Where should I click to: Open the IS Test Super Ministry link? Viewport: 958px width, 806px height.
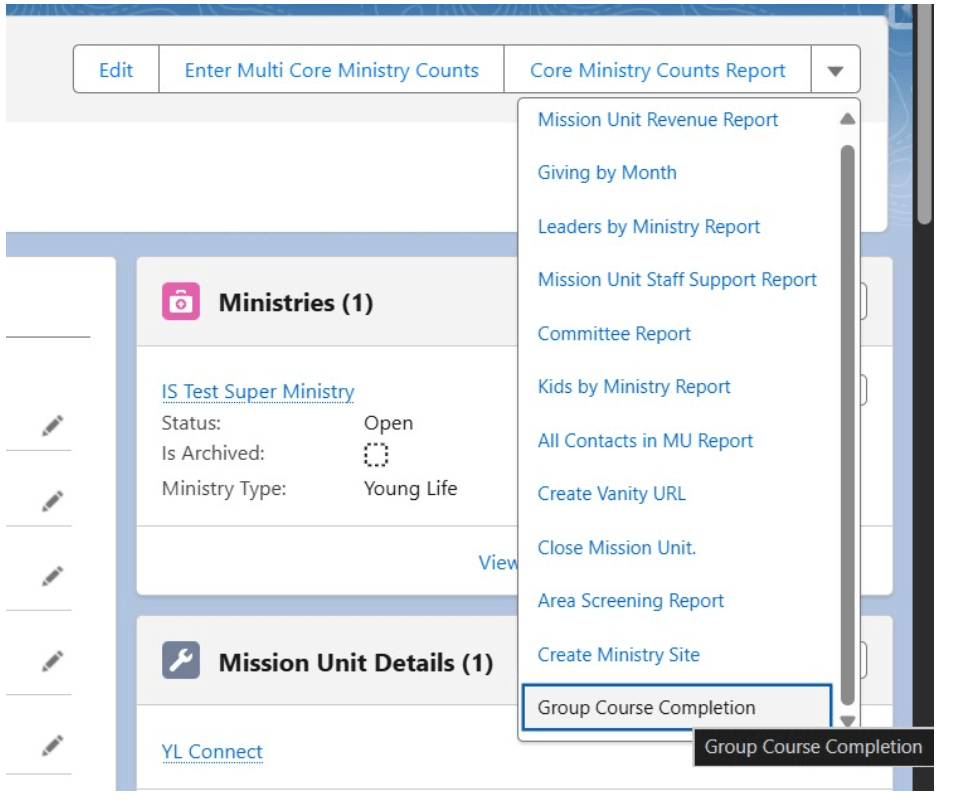point(257,392)
